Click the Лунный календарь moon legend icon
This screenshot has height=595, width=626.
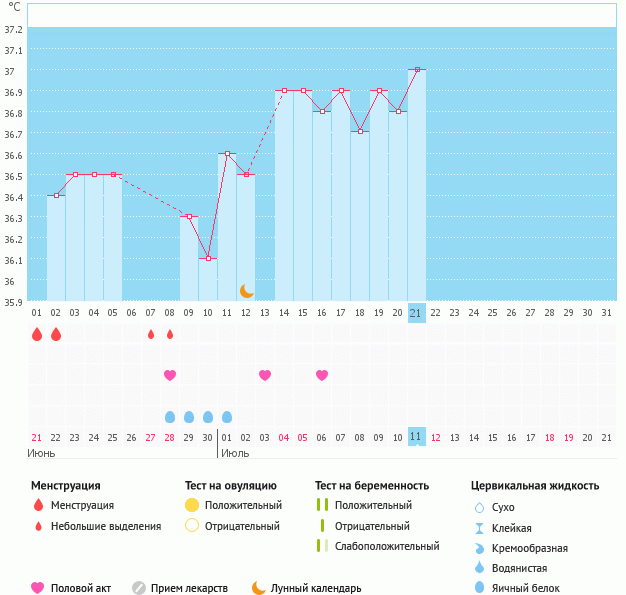(x=259, y=588)
